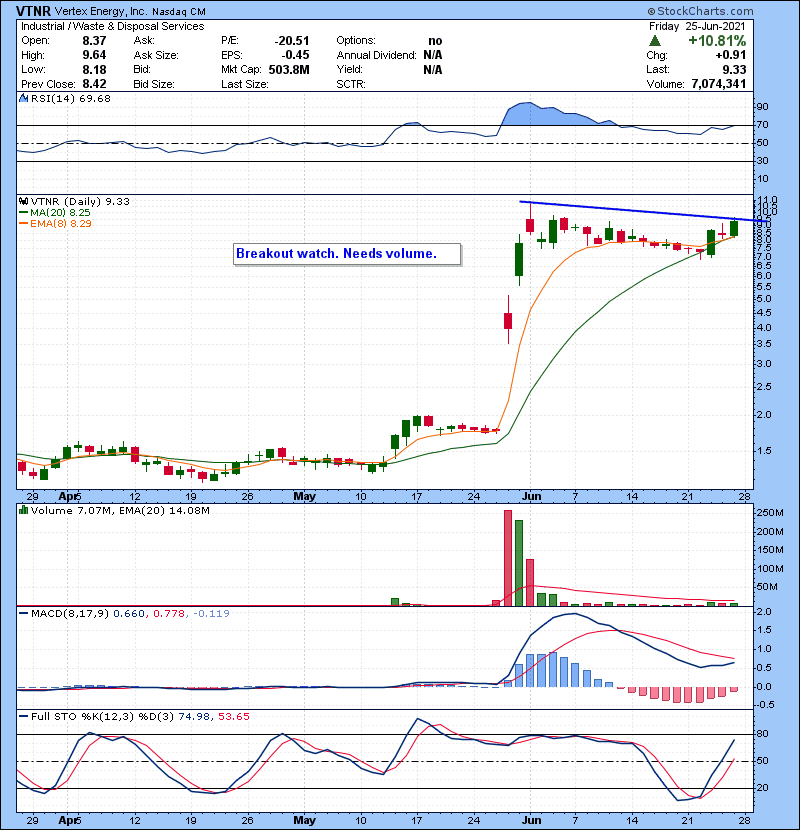Click the blue MACD legend line marker
The image size is (800, 830).
coord(23,614)
